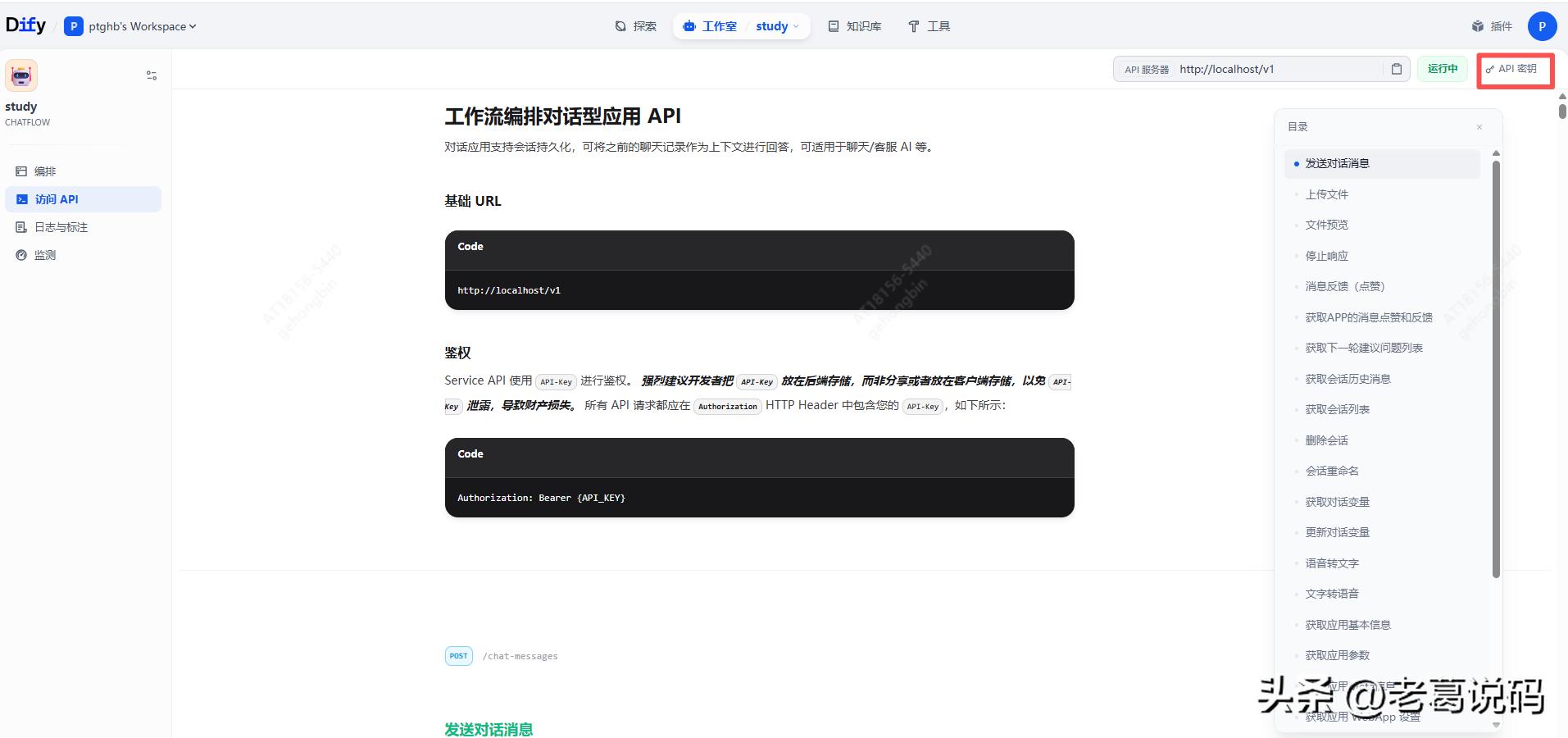The image size is (1568, 738).
Task: Open the 工具 tools tab
Action: pyautogui.click(x=929, y=26)
